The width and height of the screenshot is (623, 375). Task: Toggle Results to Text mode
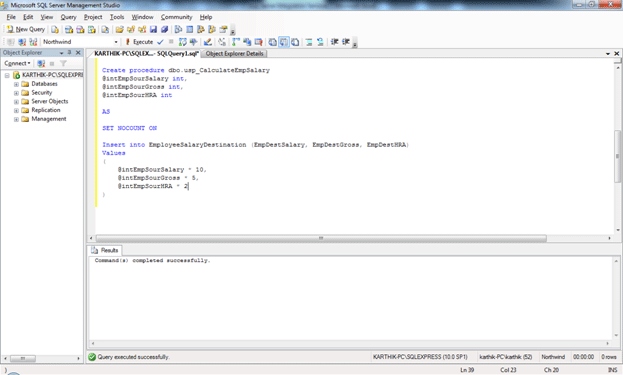[x=273, y=42]
